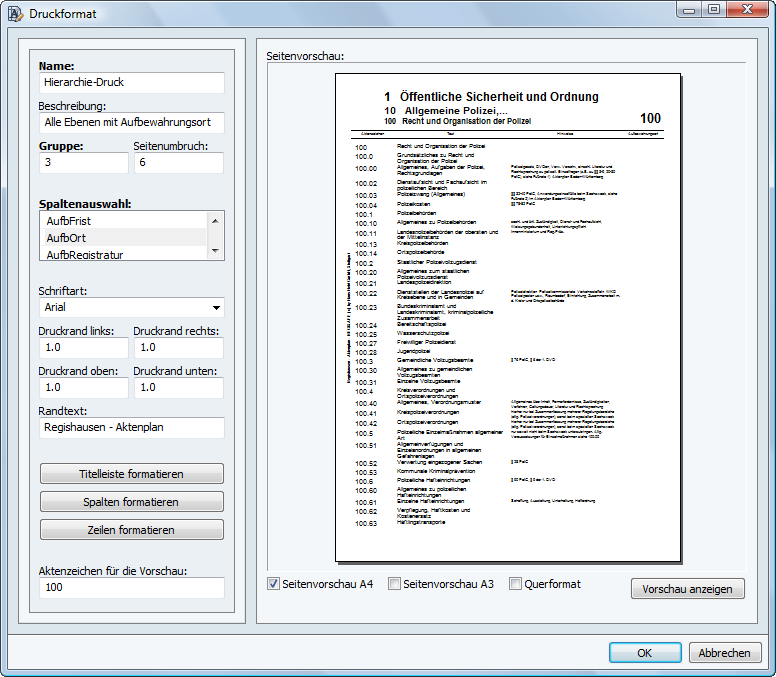Screen dimensions: 776x677
Task: Select AufbFrist in Spaltenauswahl list
Action: 122,221
